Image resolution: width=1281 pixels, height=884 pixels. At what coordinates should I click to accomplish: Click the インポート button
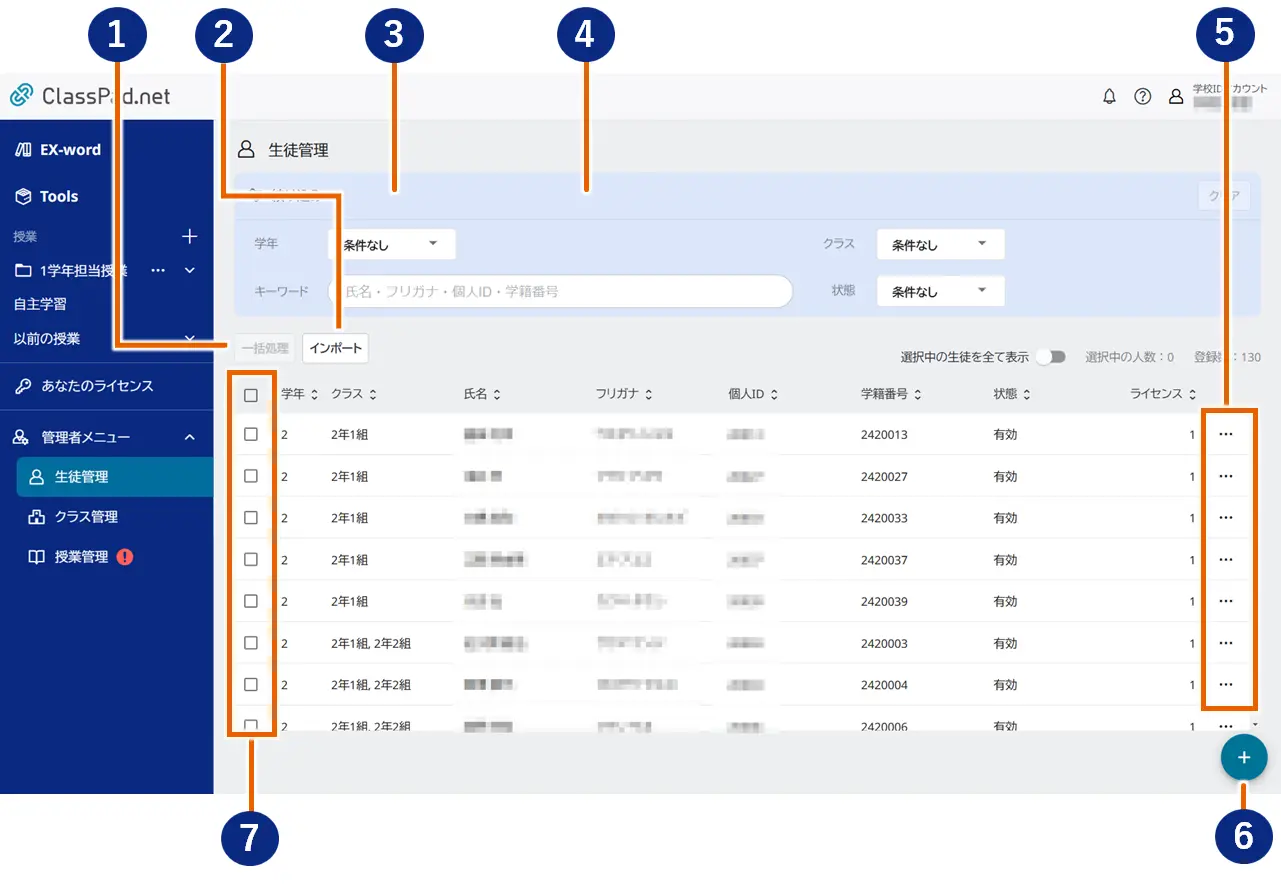tap(335, 348)
